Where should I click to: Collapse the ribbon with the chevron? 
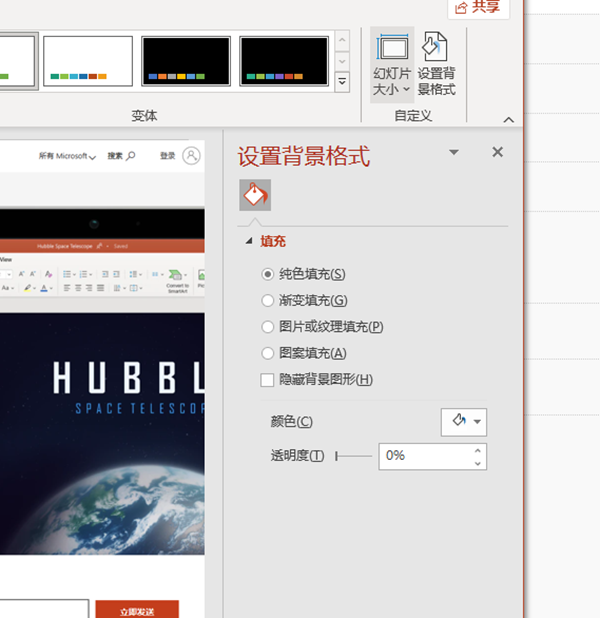[x=509, y=120]
